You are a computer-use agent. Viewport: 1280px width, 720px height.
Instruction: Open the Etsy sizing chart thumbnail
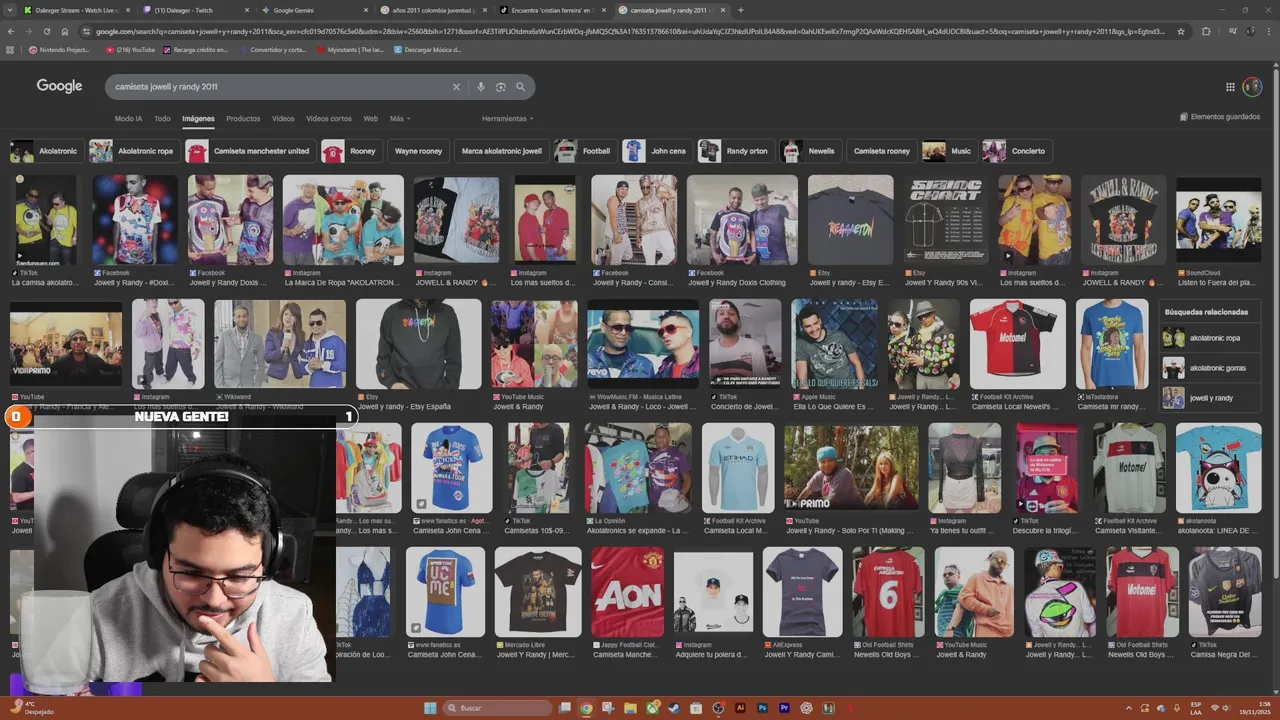[x=946, y=219]
